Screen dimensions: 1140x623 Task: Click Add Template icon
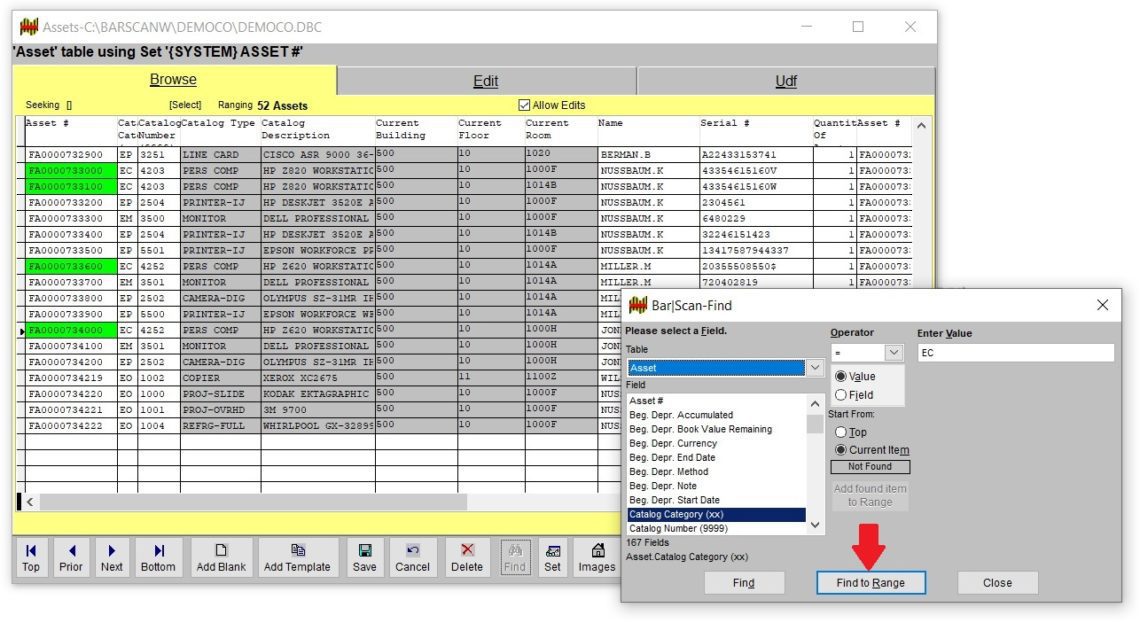click(x=297, y=557)
